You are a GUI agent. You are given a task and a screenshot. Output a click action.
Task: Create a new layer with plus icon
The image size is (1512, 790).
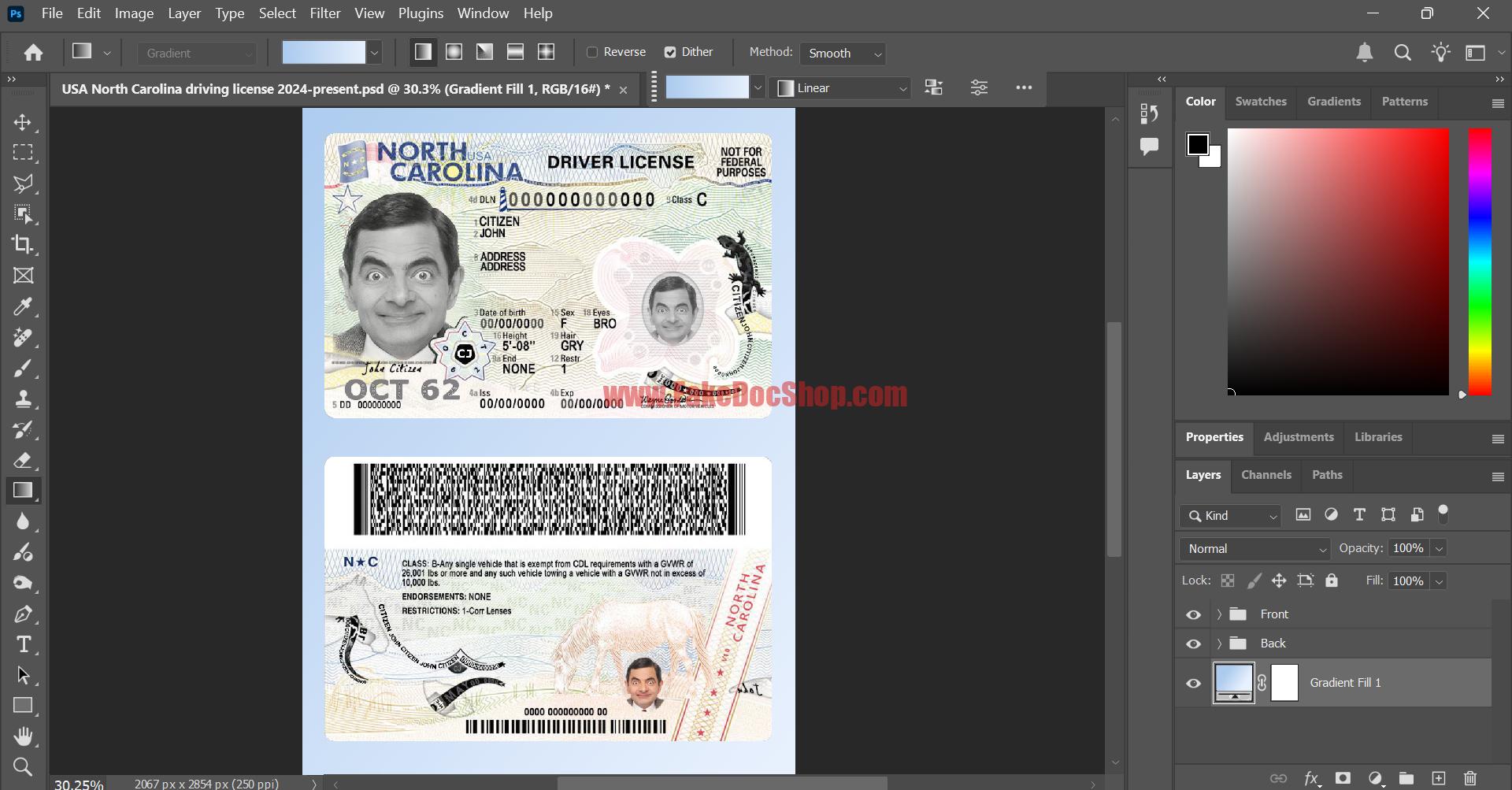(1438, 778)
